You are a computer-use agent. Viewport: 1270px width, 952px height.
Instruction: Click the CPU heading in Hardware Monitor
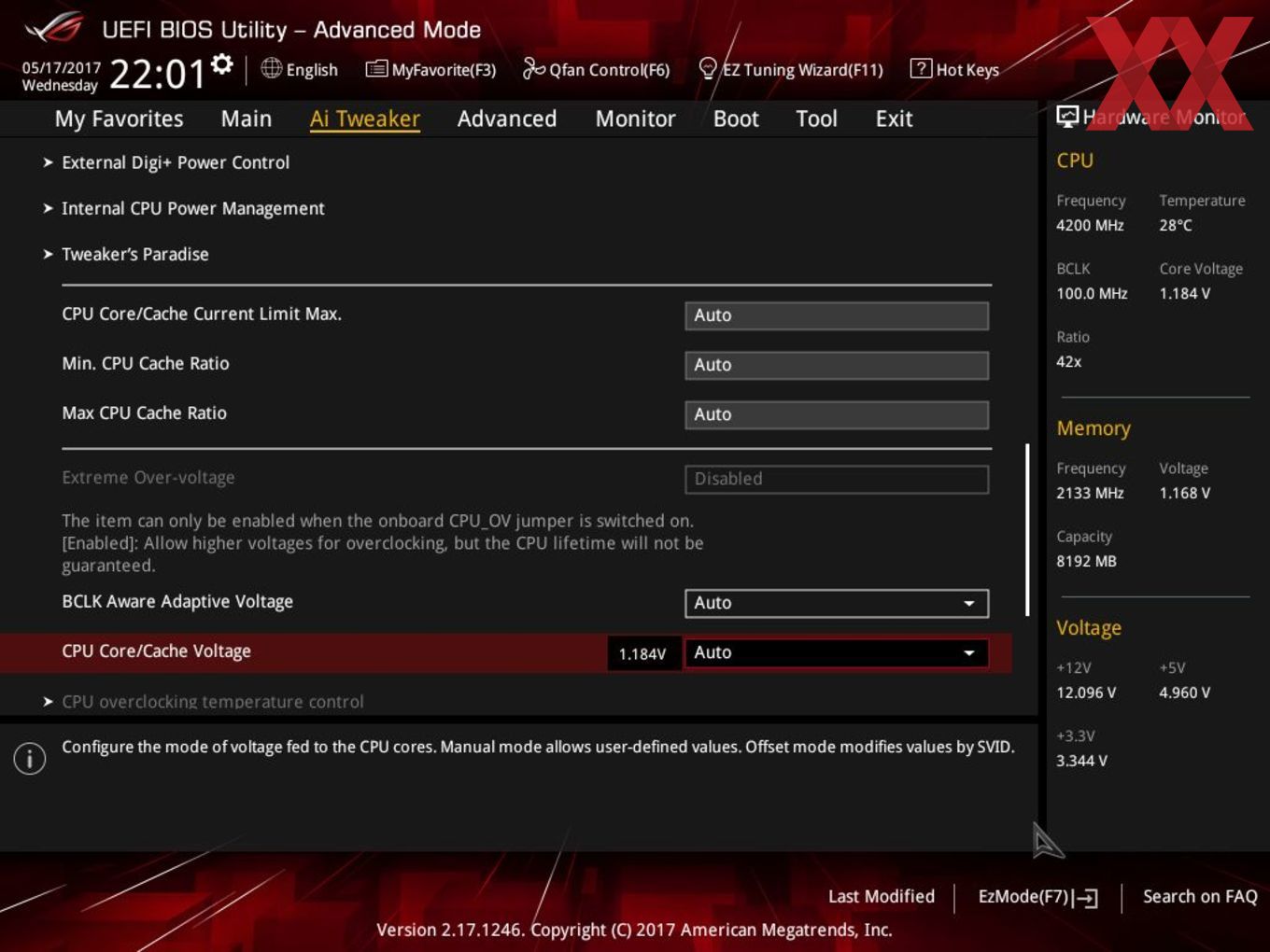pos(1075,161)
